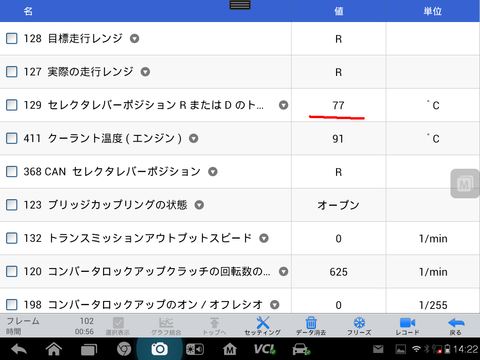The height and width of the screenshot is (360, 480).
Task: Open image notification icon in status bar
Action: click(400, 349)
